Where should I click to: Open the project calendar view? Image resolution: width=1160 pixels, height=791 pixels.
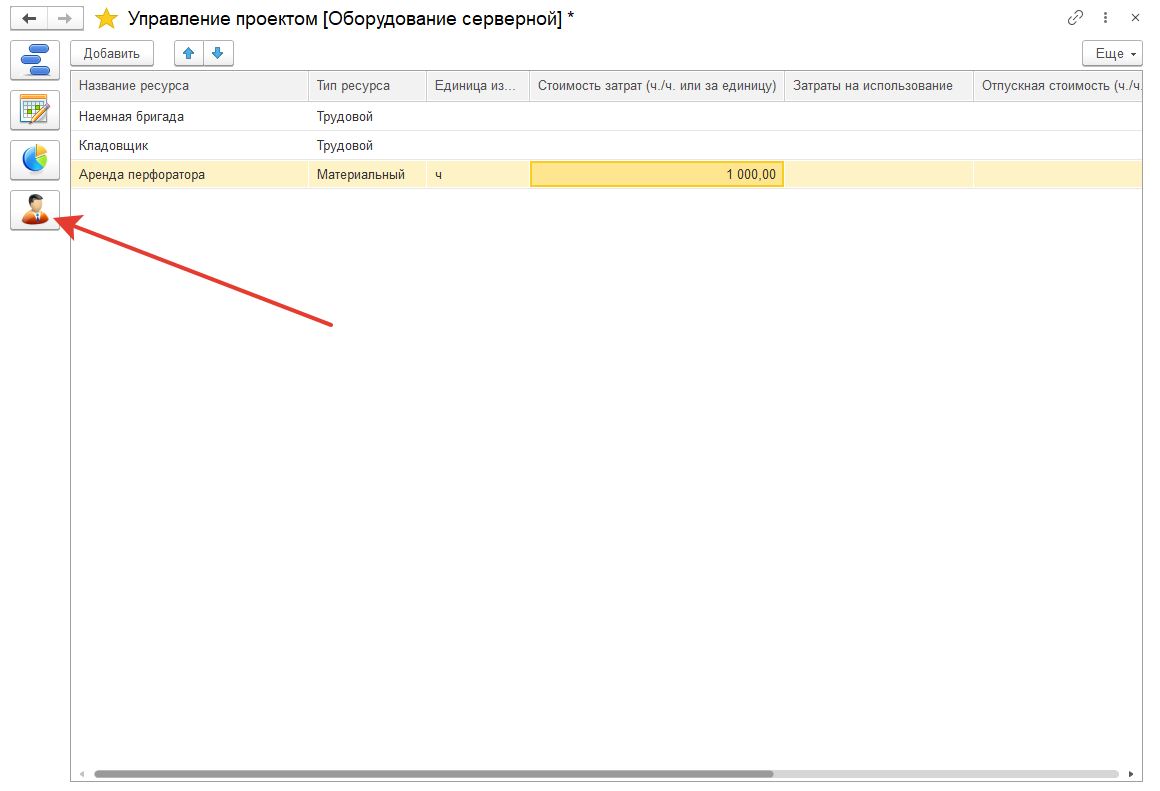(x=34, y=110)
